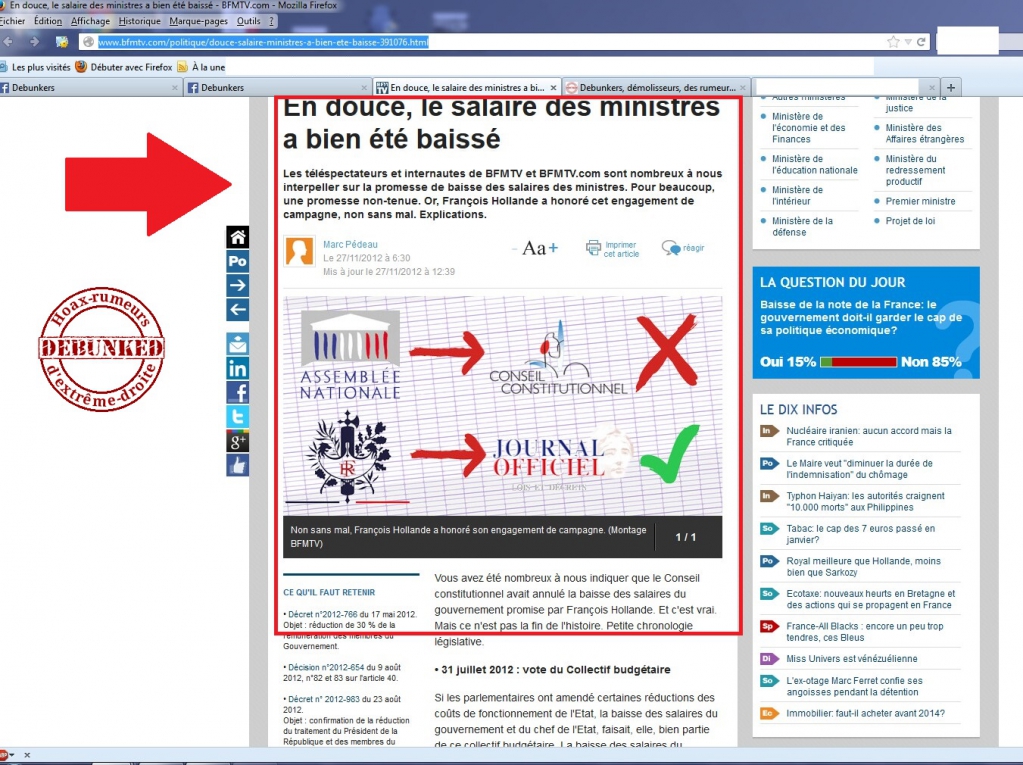This screenshot has width=1023, height=765.
Task: Open 'Décret n° 2012-983' link
Action: [324, 699]
